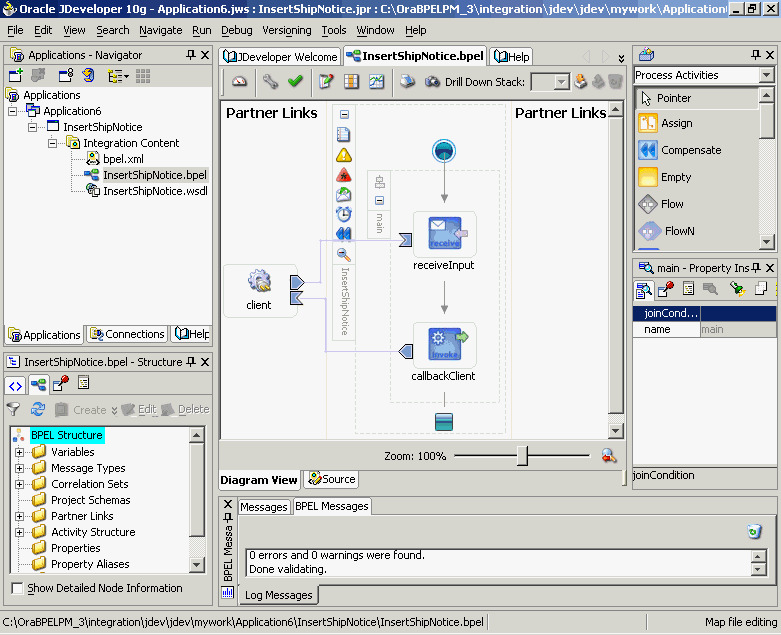Open the Connections navigator tab
781x635 pixels.
[x=128, y=334]
